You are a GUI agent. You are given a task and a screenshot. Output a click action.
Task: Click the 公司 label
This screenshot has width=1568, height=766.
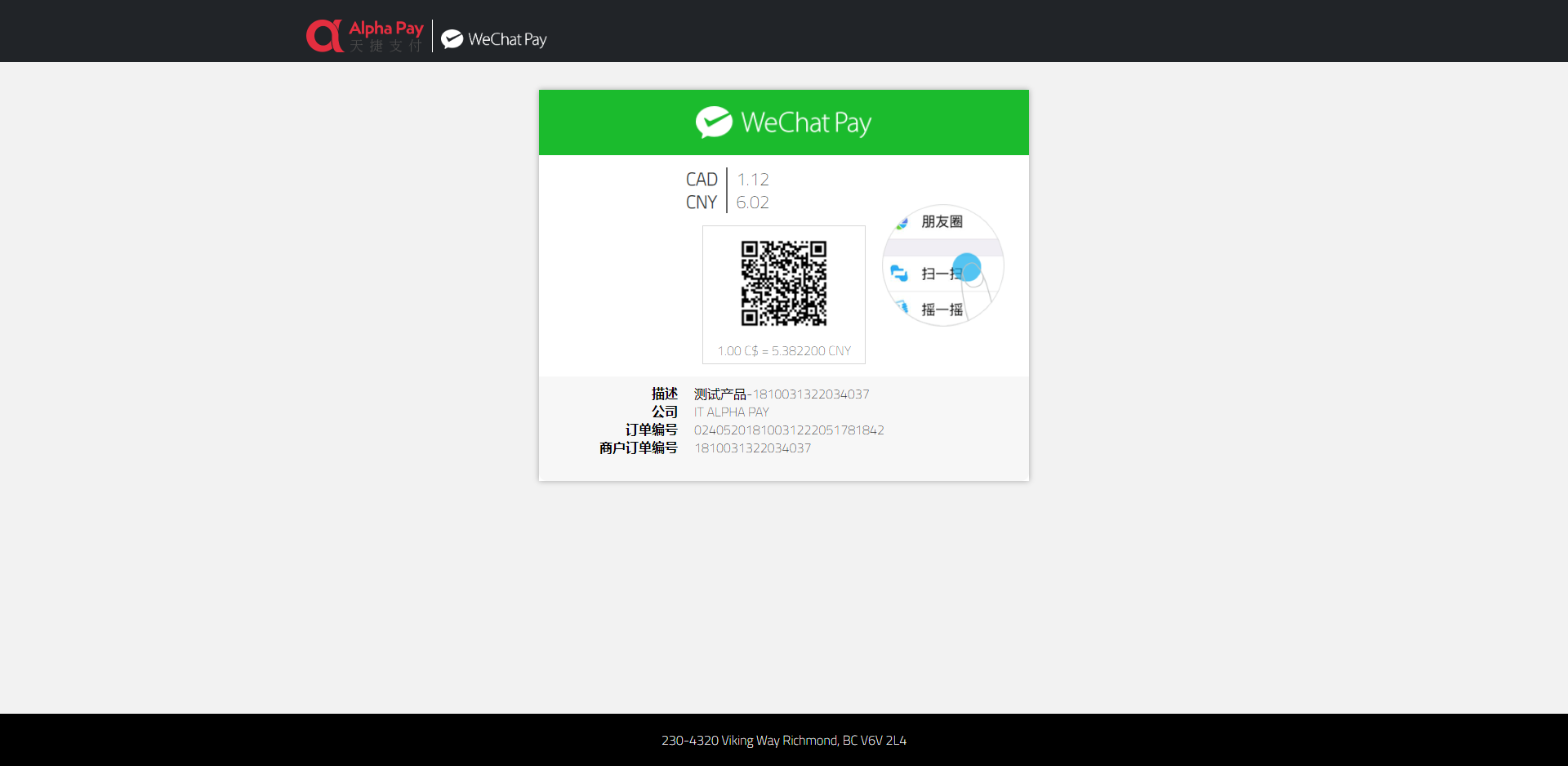[x=665, y=412]
